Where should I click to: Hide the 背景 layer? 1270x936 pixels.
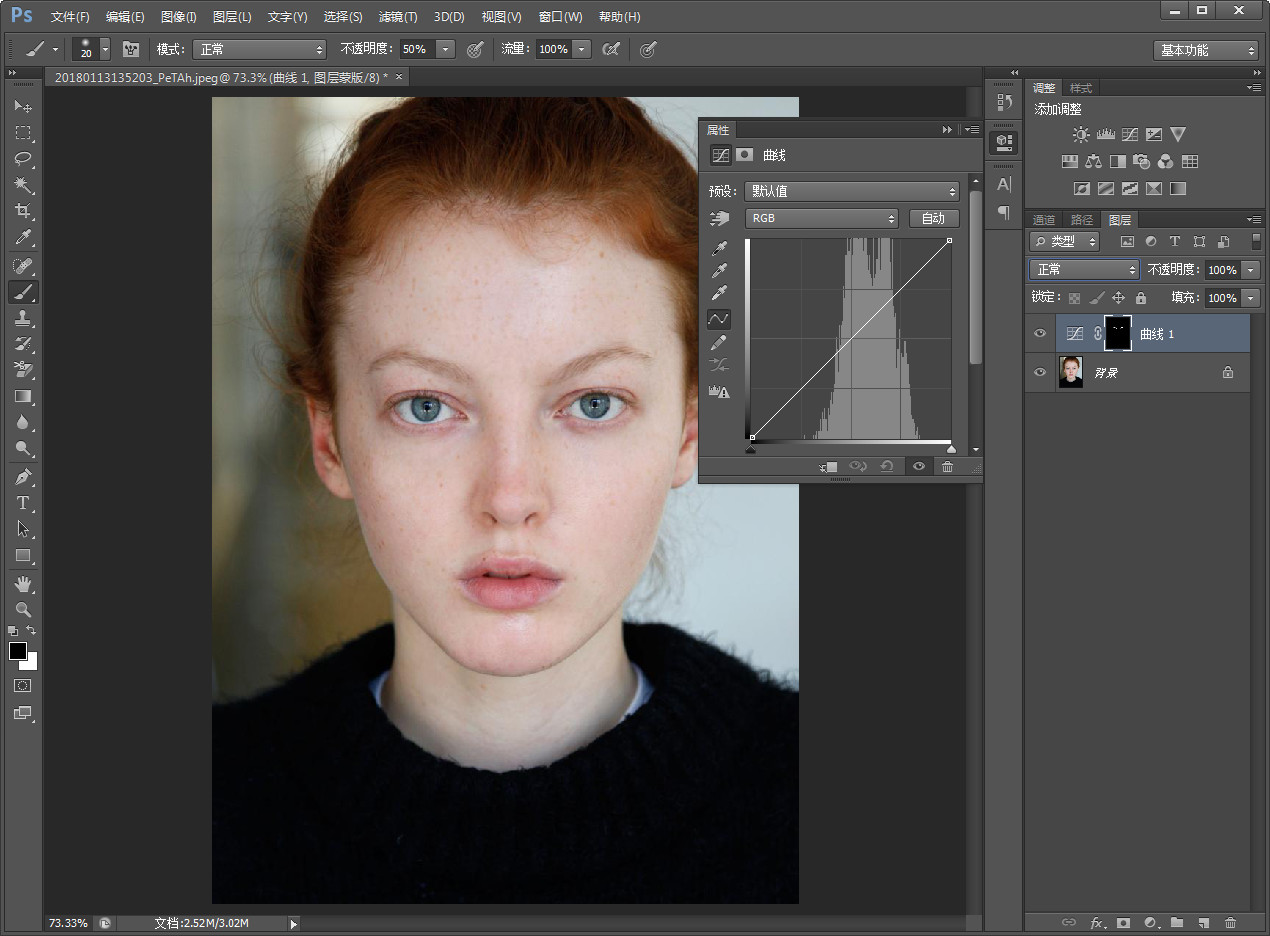(1040, 372)
